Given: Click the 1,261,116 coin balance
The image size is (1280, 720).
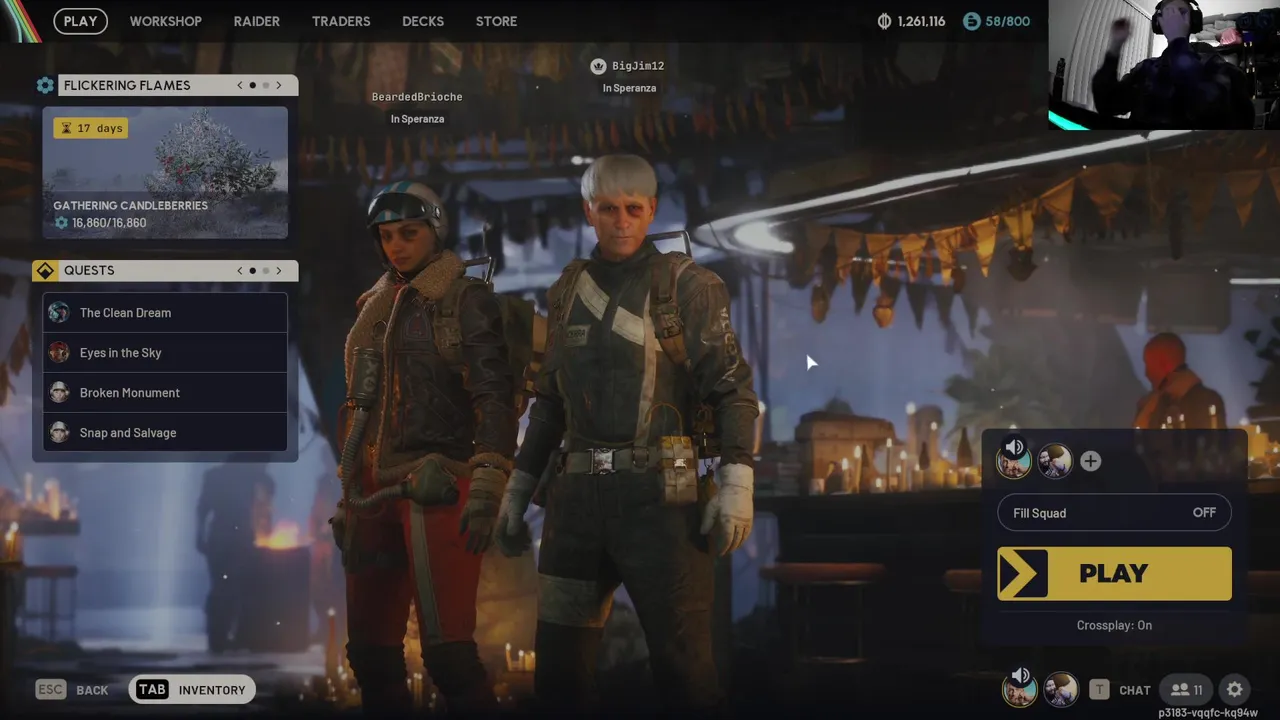Looking at the screenshot, I should point(921,21).
